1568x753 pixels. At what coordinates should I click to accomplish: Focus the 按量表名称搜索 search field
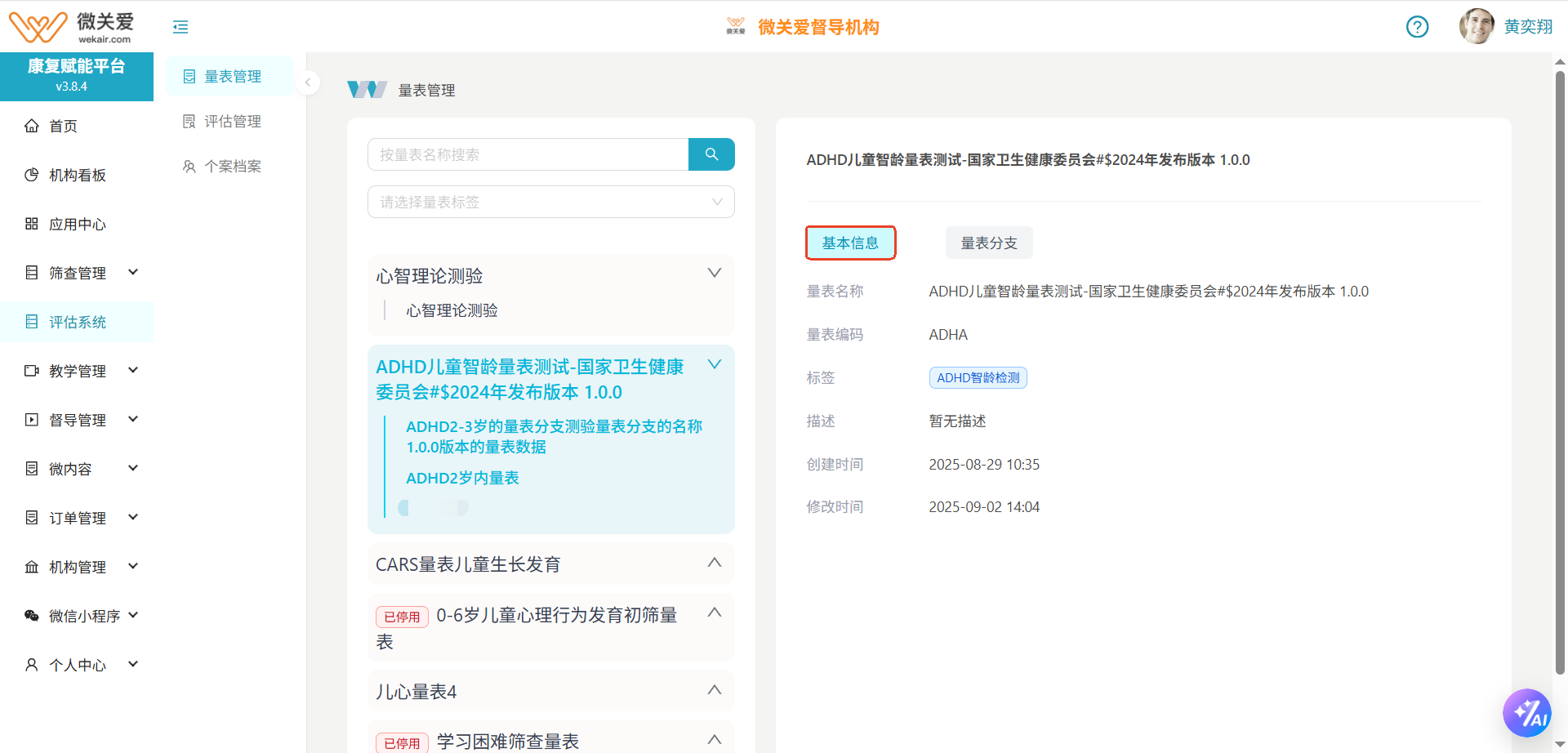click(528, 154)
